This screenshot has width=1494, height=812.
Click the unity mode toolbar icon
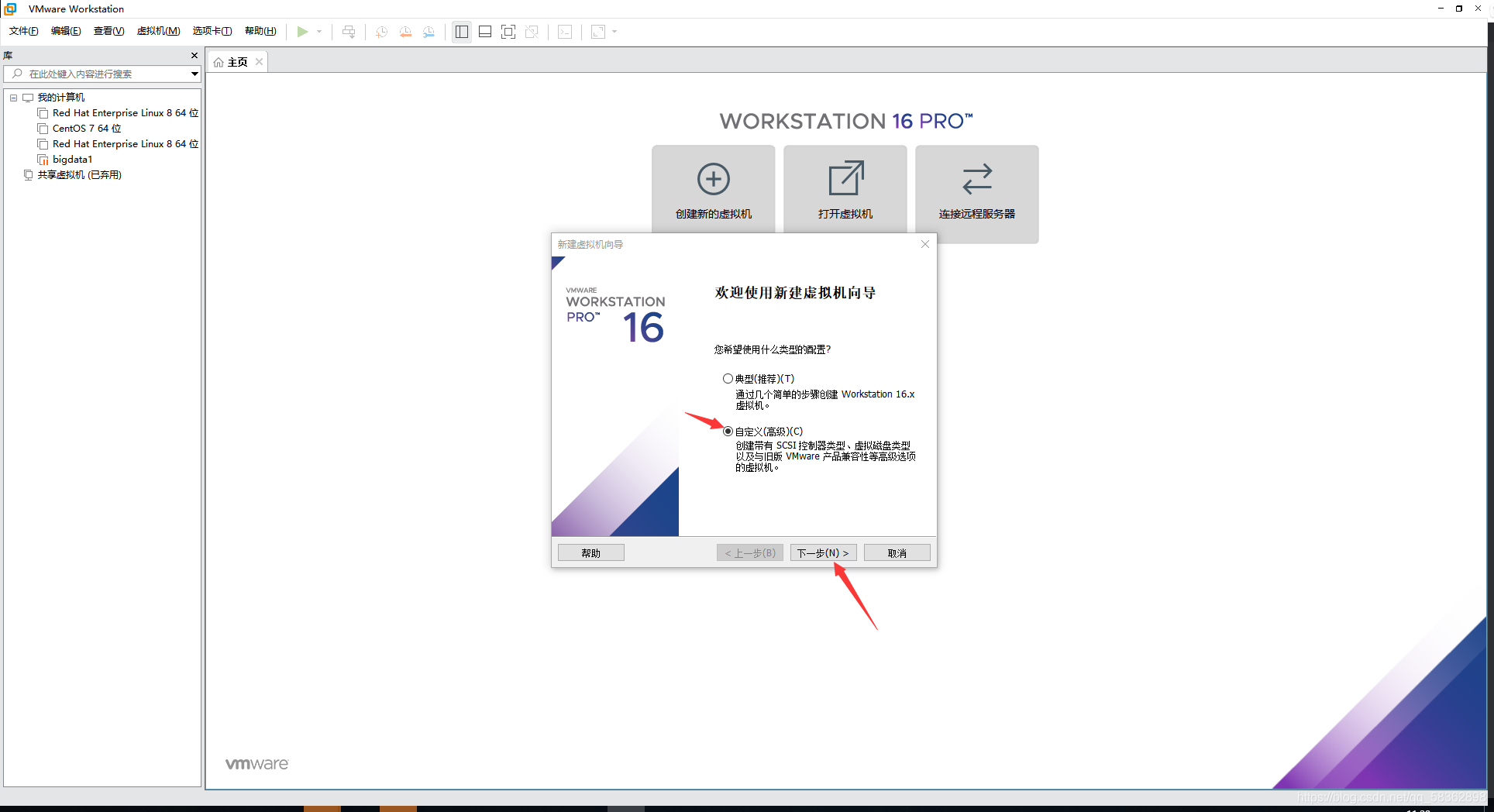click(532, 32)
